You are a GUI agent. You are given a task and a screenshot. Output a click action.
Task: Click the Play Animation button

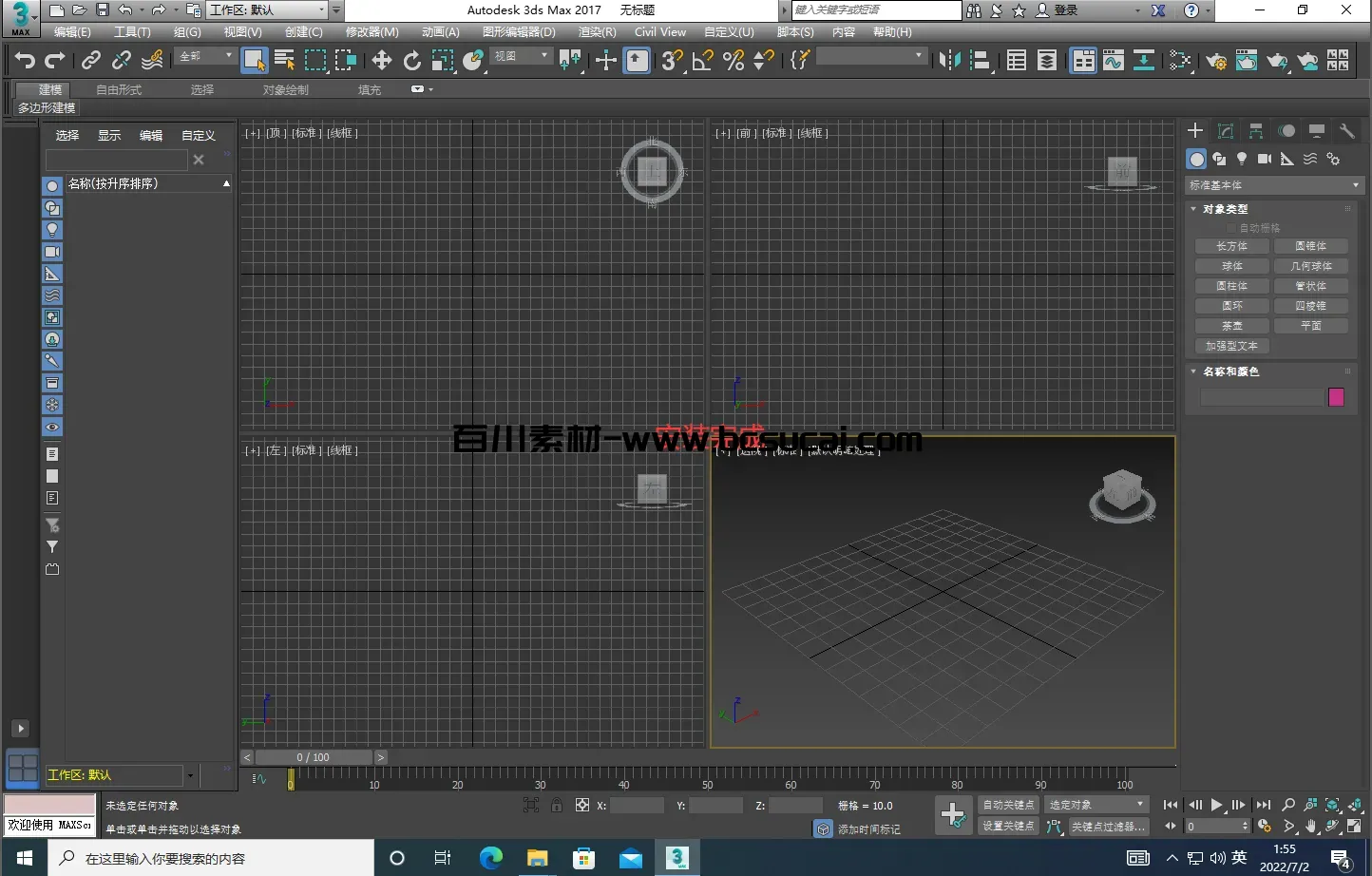[x=1216, y=805]
